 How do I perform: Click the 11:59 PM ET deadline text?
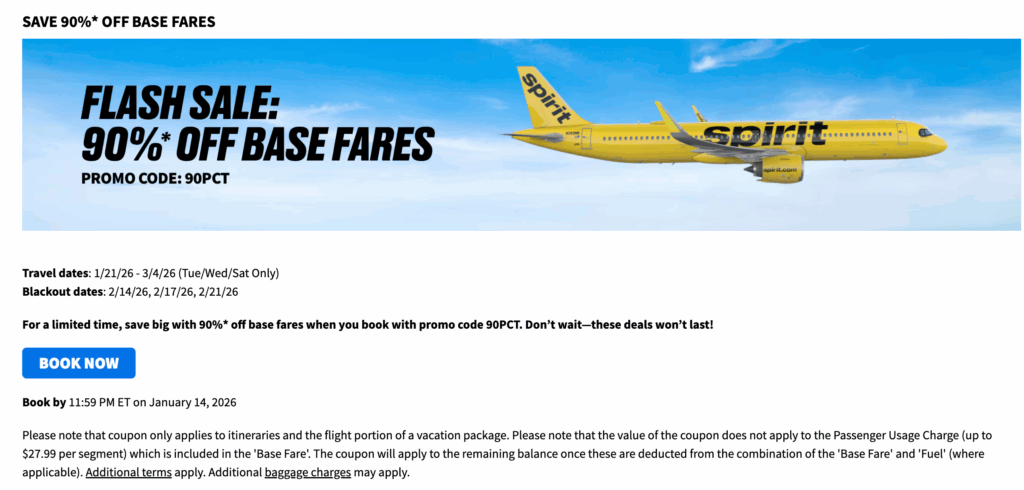(x=100, y=402)
